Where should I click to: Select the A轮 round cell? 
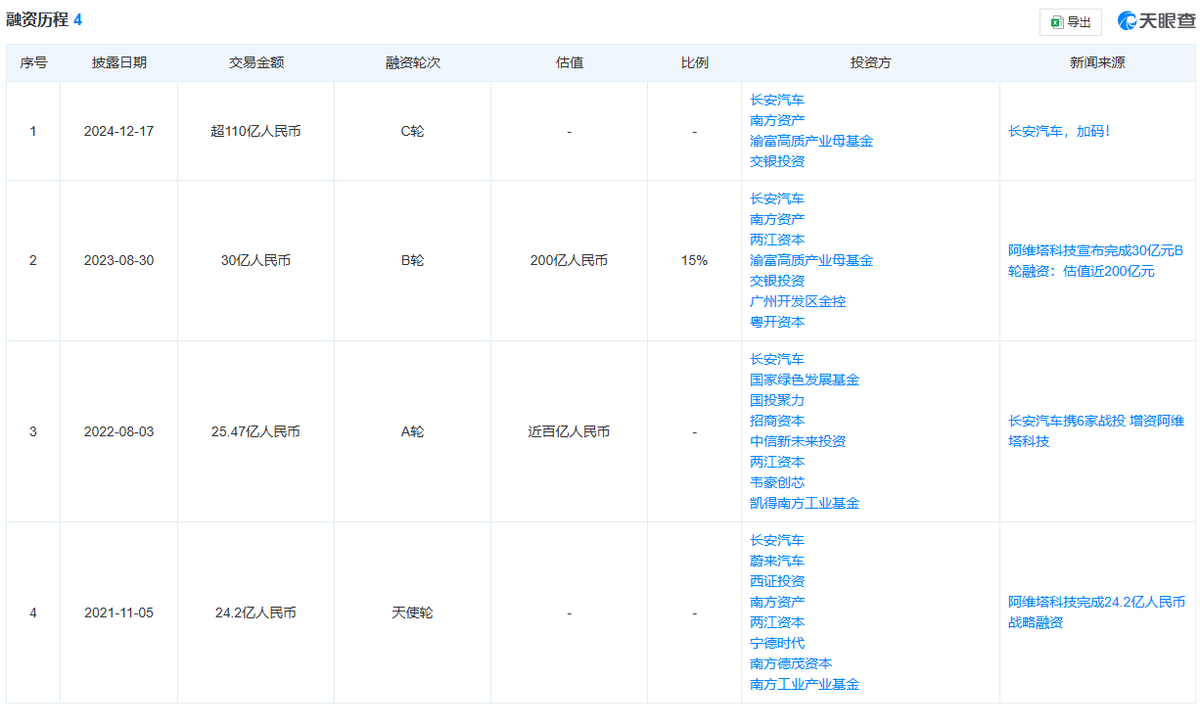click(412, 432)
